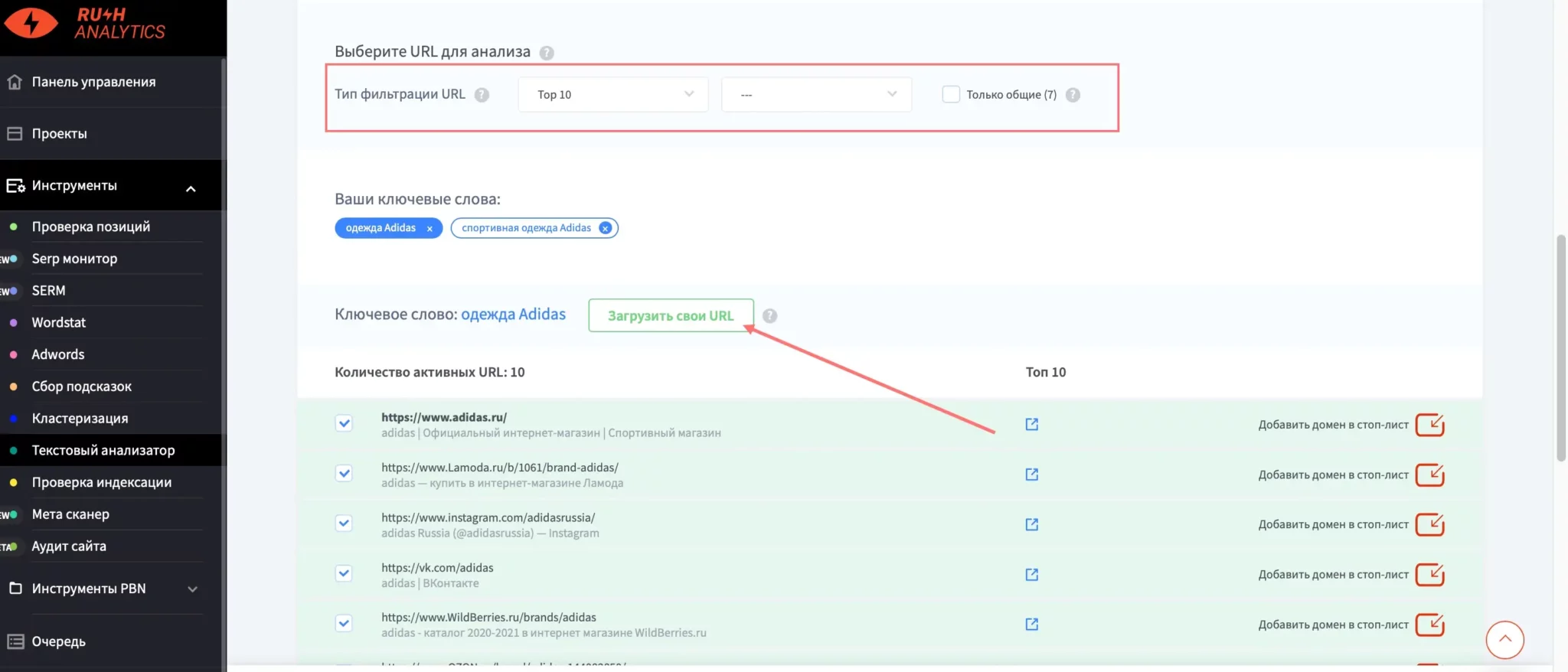Open the second '---' filter dropdown
Screen dimensions: 1568x672
point(816,94)
